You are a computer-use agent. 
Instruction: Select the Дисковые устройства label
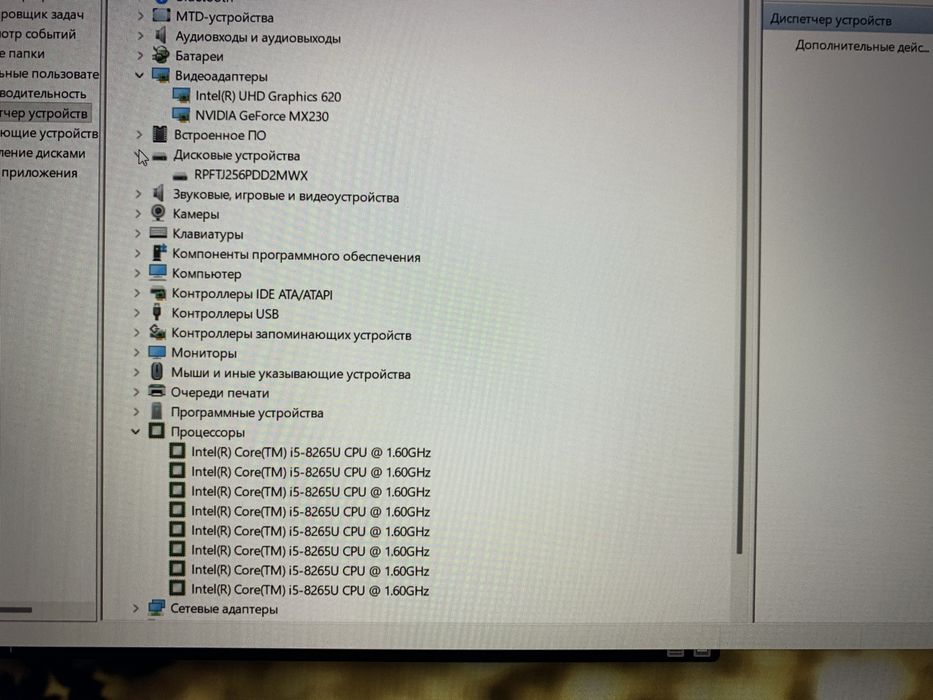pyautogui.click(x=236, y=156)
